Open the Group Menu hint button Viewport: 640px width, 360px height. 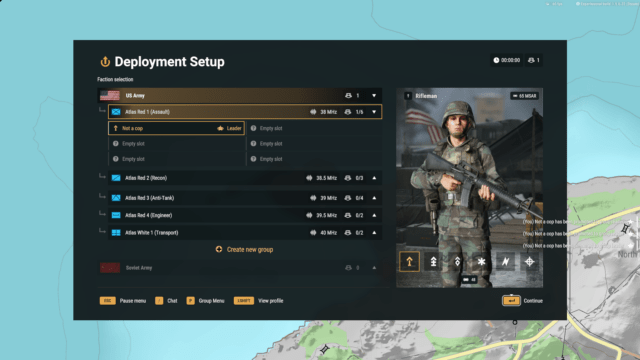click(x=205, y=301)
